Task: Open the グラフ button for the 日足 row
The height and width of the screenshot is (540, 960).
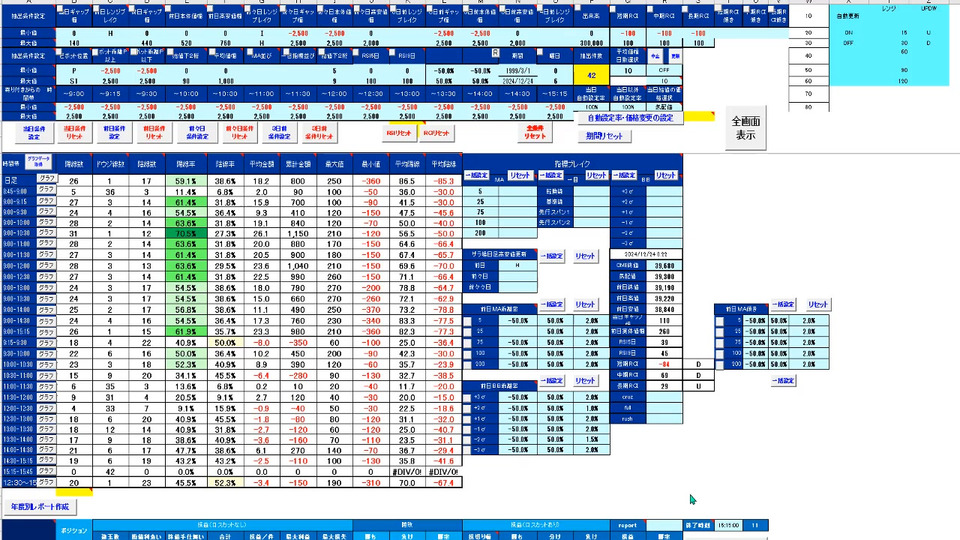Action: click(x=47, y=179)
